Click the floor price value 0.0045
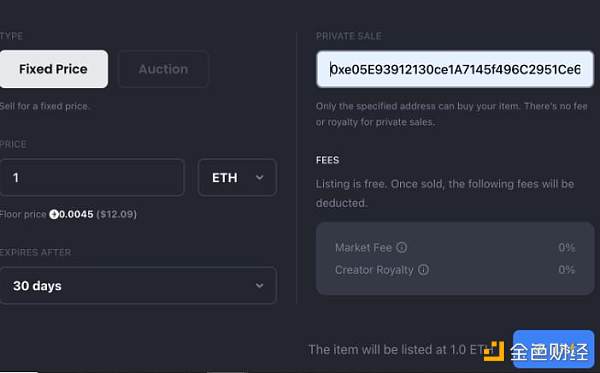Viewport: 600px width, 373px height. (x=76, y=214)
